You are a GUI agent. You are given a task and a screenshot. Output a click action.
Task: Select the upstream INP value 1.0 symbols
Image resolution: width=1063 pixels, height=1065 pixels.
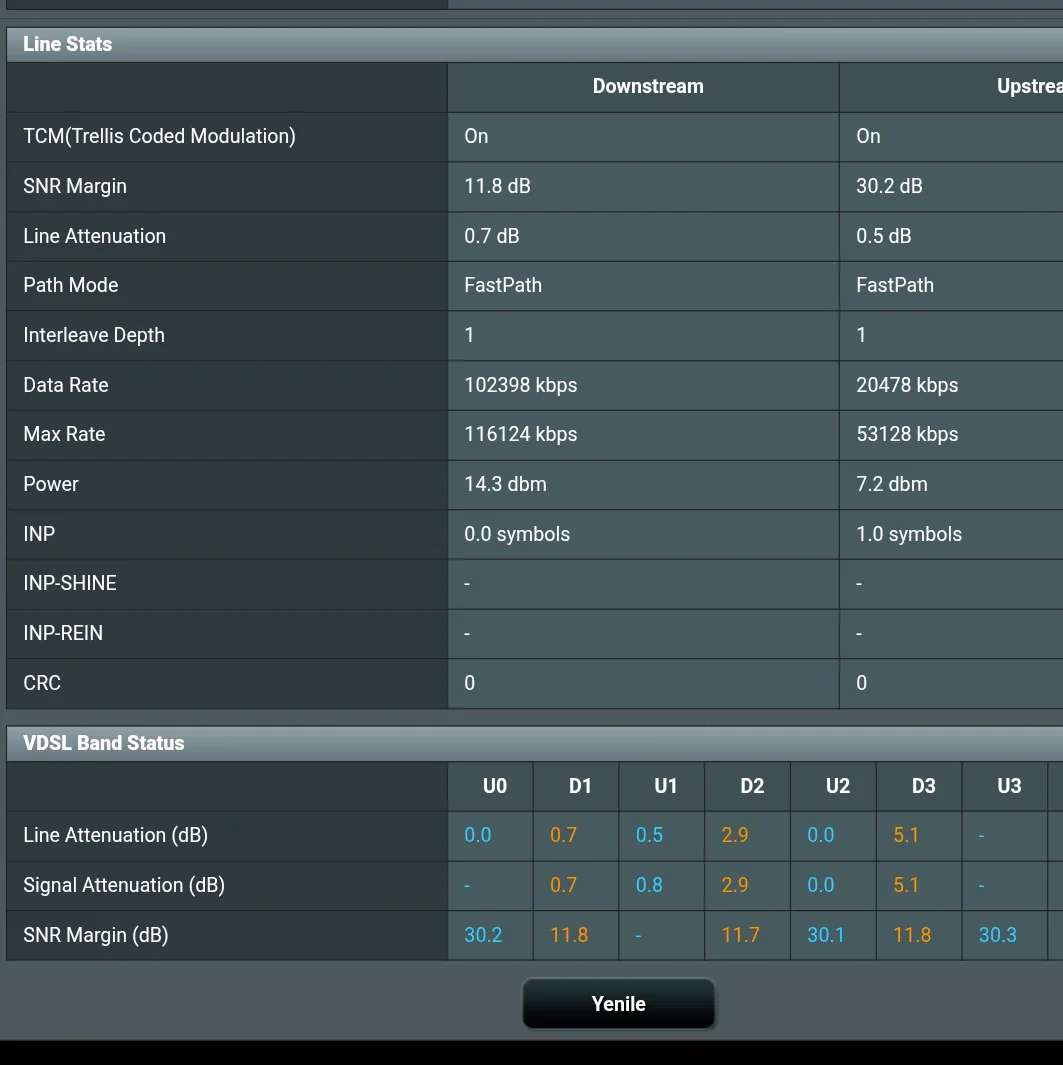tap(908, 534)
